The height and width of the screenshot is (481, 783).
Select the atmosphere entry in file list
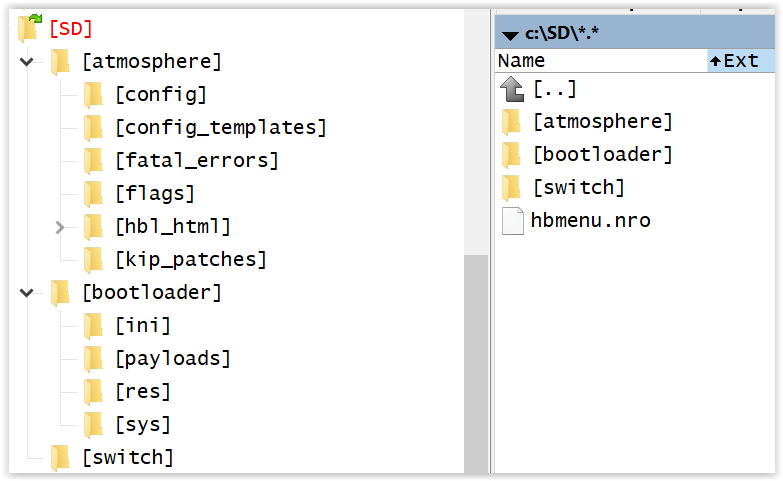click(x=603, y=122)
